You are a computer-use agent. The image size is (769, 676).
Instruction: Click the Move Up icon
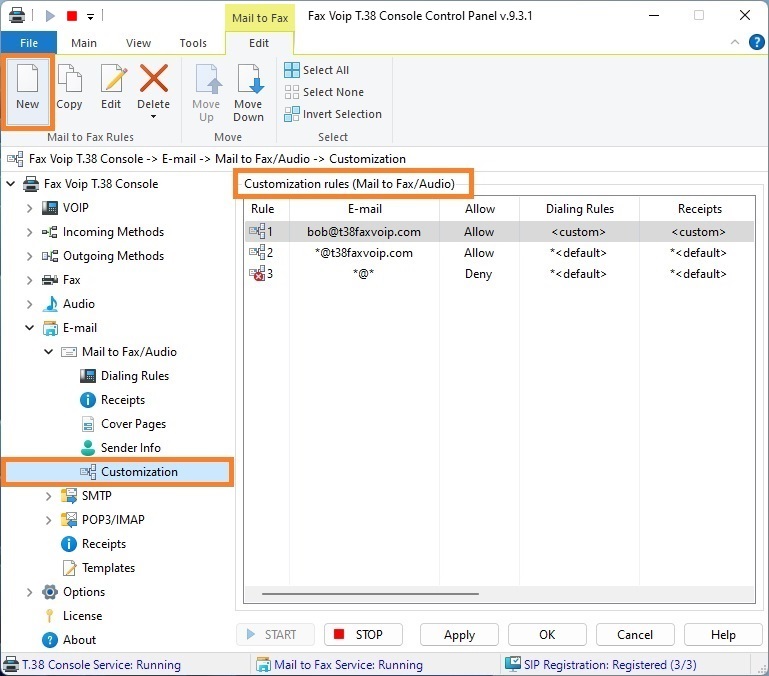[208, 78]
